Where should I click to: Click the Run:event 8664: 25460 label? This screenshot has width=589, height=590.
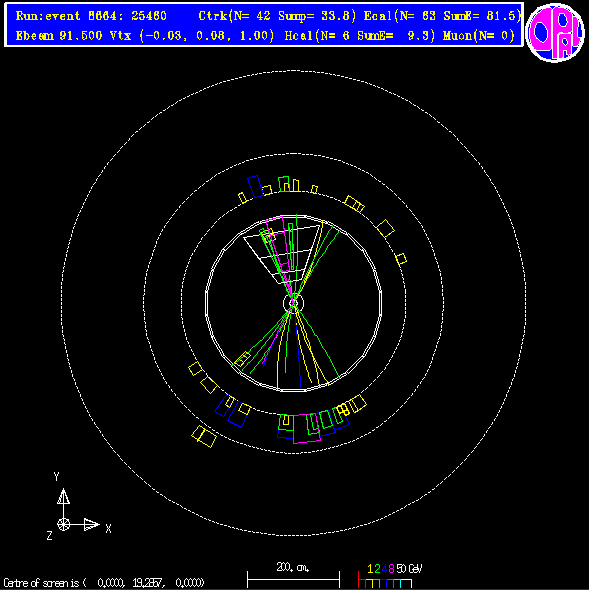point(91,16)
